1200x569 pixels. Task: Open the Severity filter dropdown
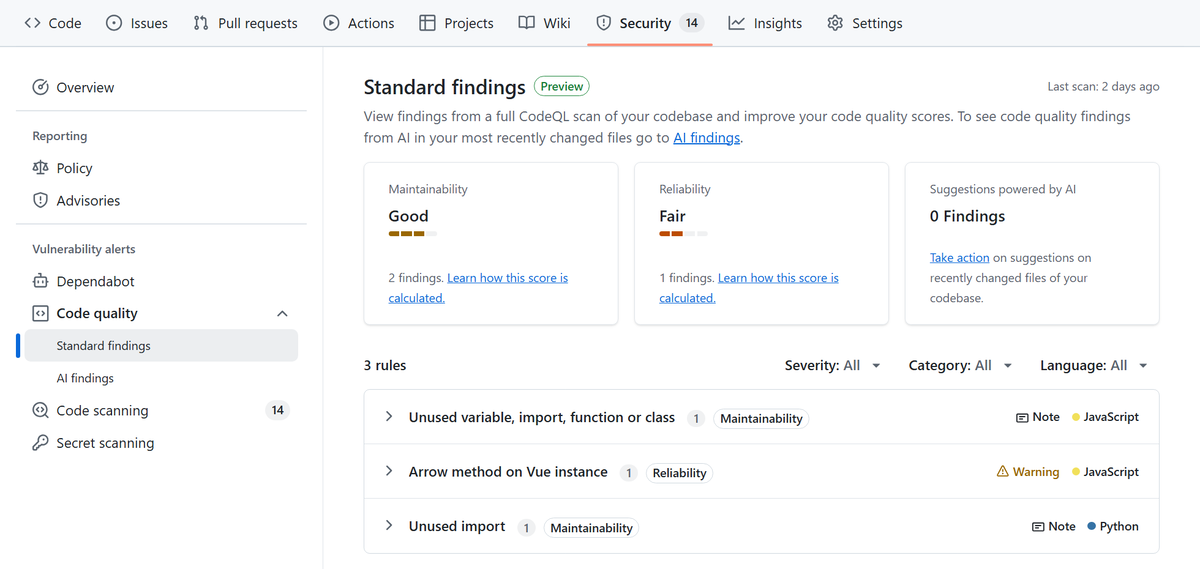point(833,366)
